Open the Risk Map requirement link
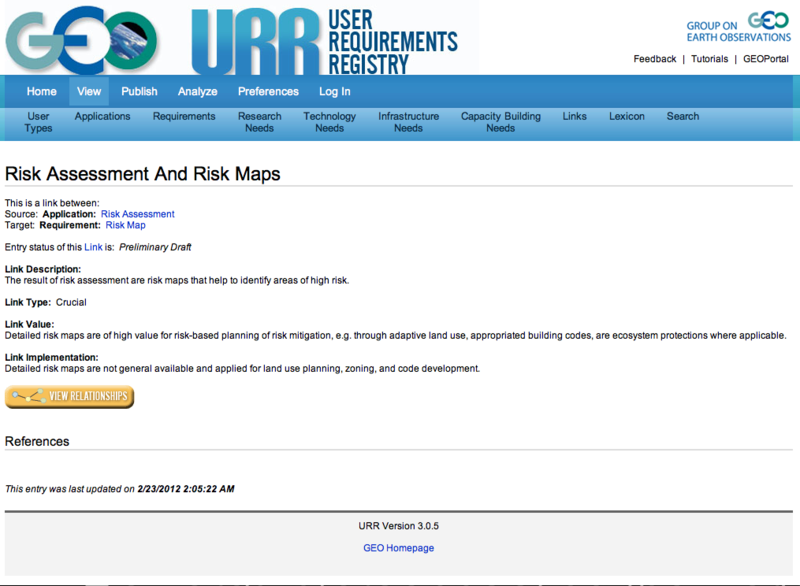800x586 pixels. pos(125,225)
